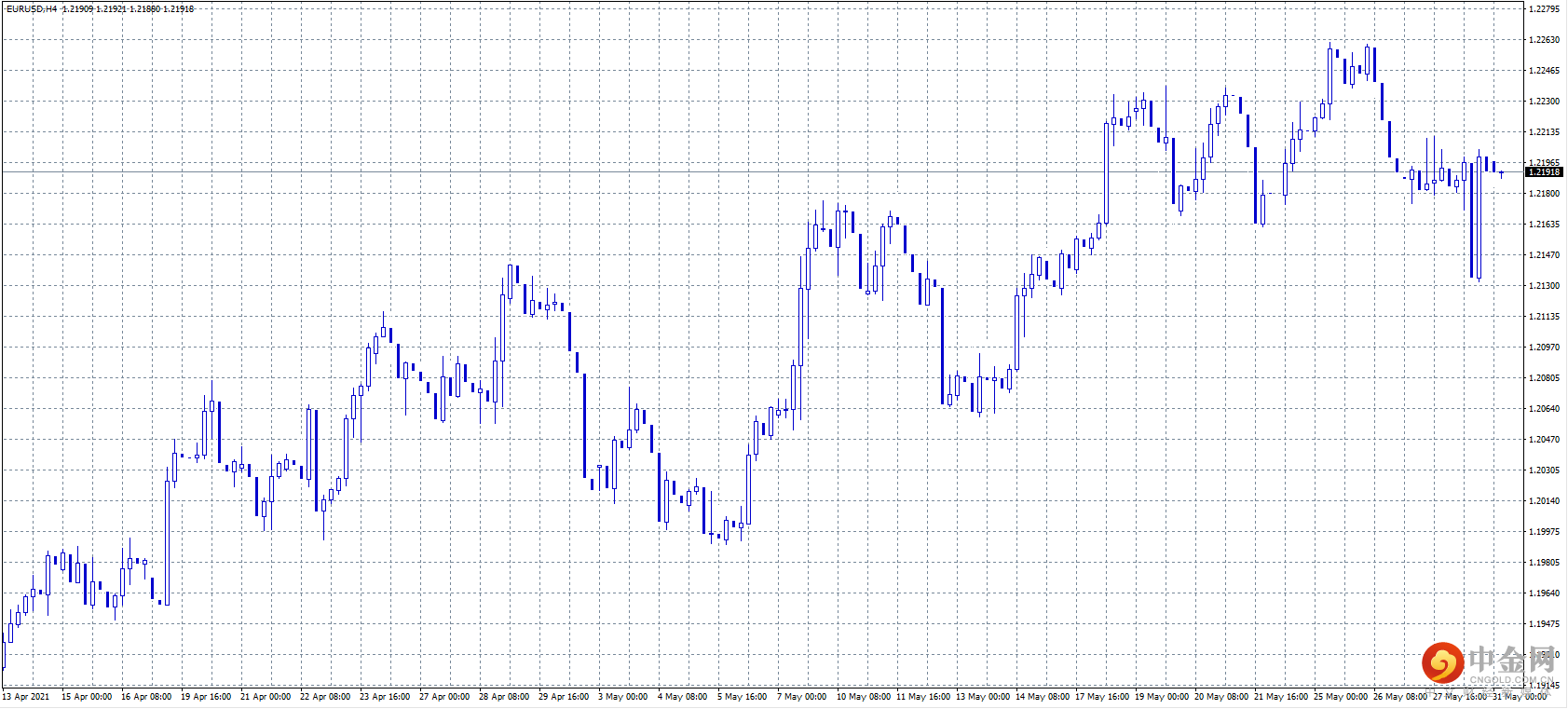
Task: Click the 23 Apr 16:00 time label
Action: click(385, 697)
